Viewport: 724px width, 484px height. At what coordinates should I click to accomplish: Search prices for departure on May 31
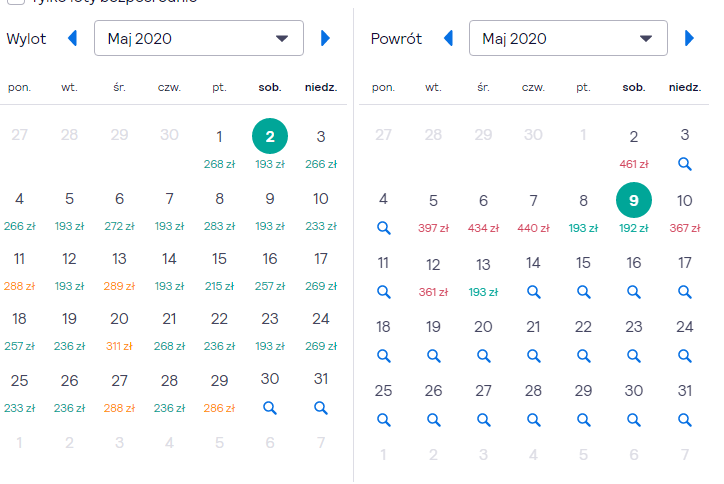[321, 408]
